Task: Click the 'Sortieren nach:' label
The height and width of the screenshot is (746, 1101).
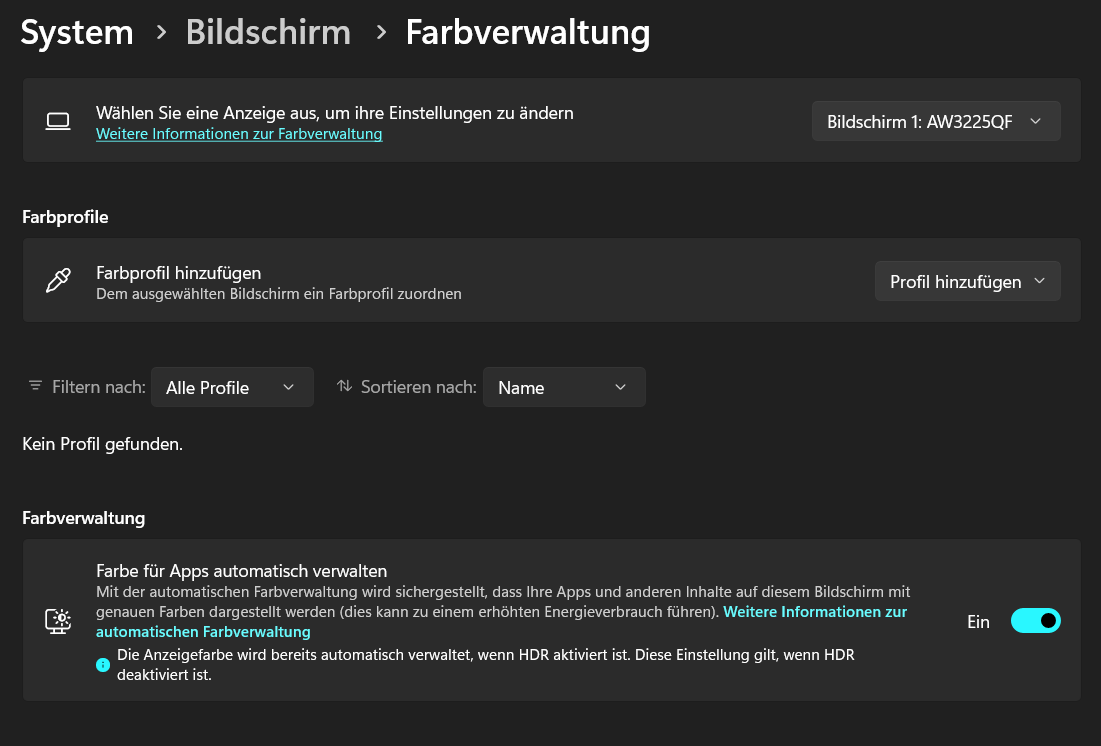Action: pyautogui.click(x=418, y=387)
